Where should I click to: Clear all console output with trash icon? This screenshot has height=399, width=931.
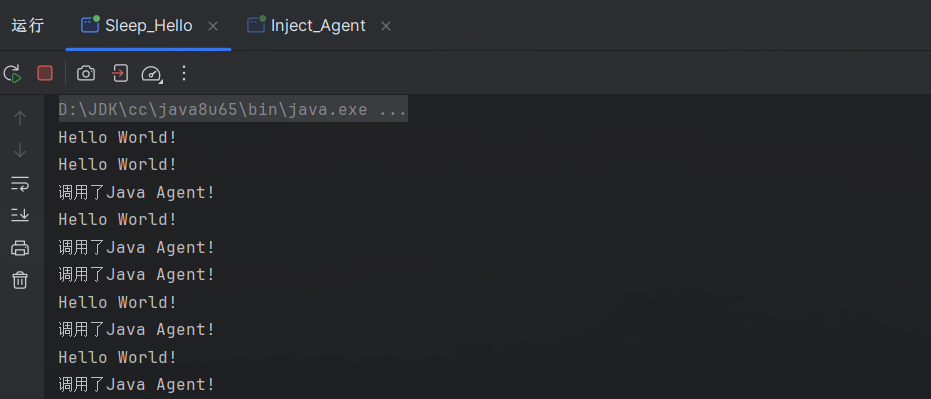click(20, 279)
